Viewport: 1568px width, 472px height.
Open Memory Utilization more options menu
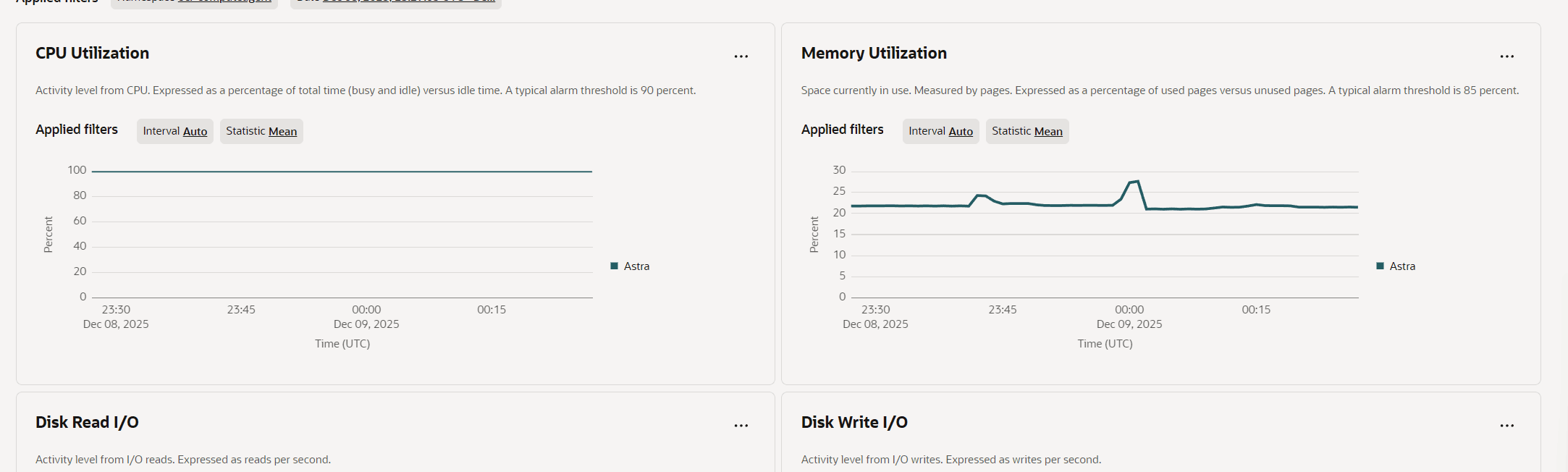[x=1506, y=56]
